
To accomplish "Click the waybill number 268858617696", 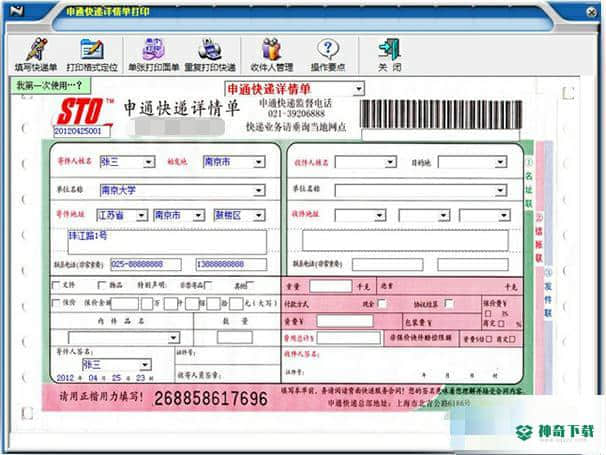I will [211, 399].
